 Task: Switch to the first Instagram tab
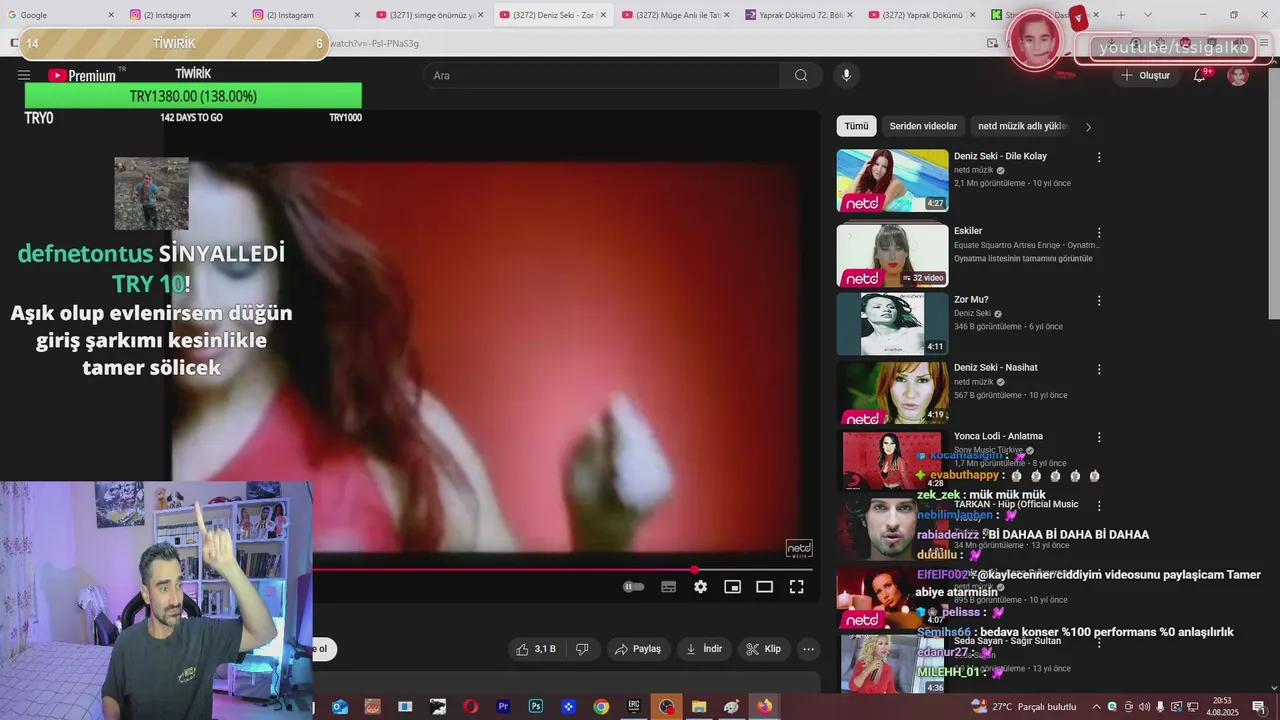pyautogui.click(x=182, y=15)
